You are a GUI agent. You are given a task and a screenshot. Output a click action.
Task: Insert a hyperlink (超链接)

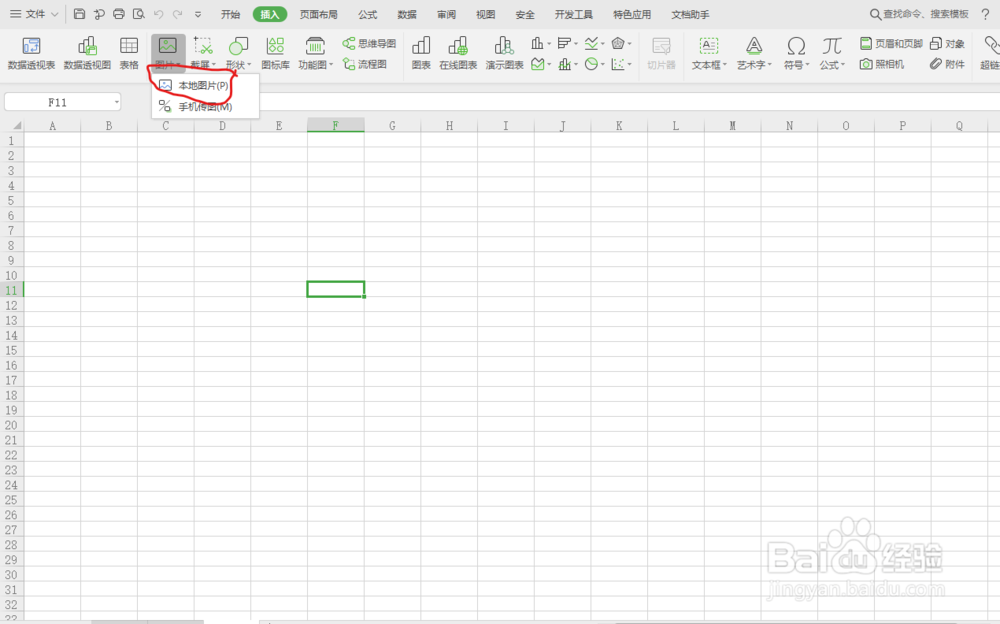990,53
